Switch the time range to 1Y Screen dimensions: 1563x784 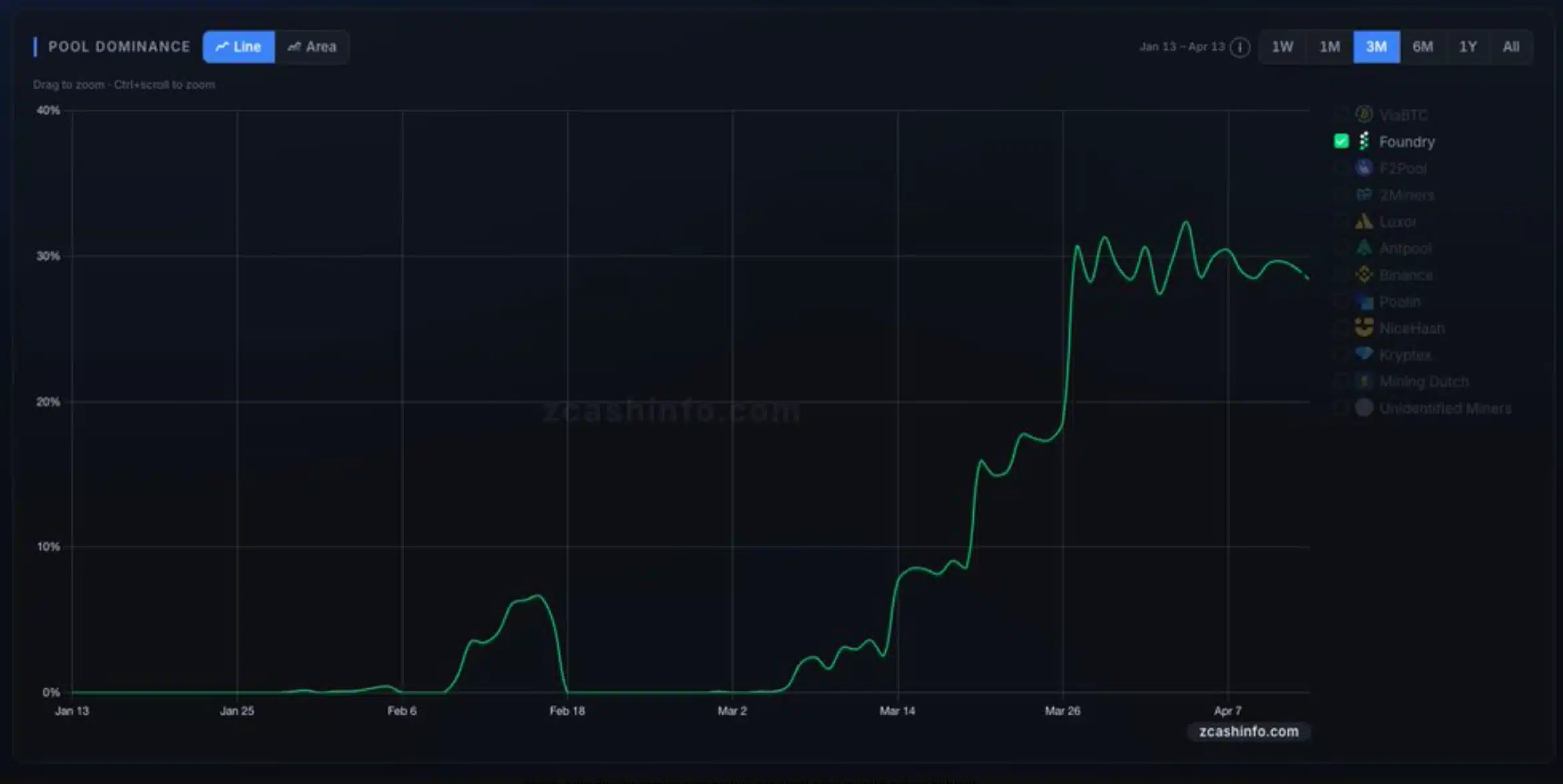tap(1468, 47)
